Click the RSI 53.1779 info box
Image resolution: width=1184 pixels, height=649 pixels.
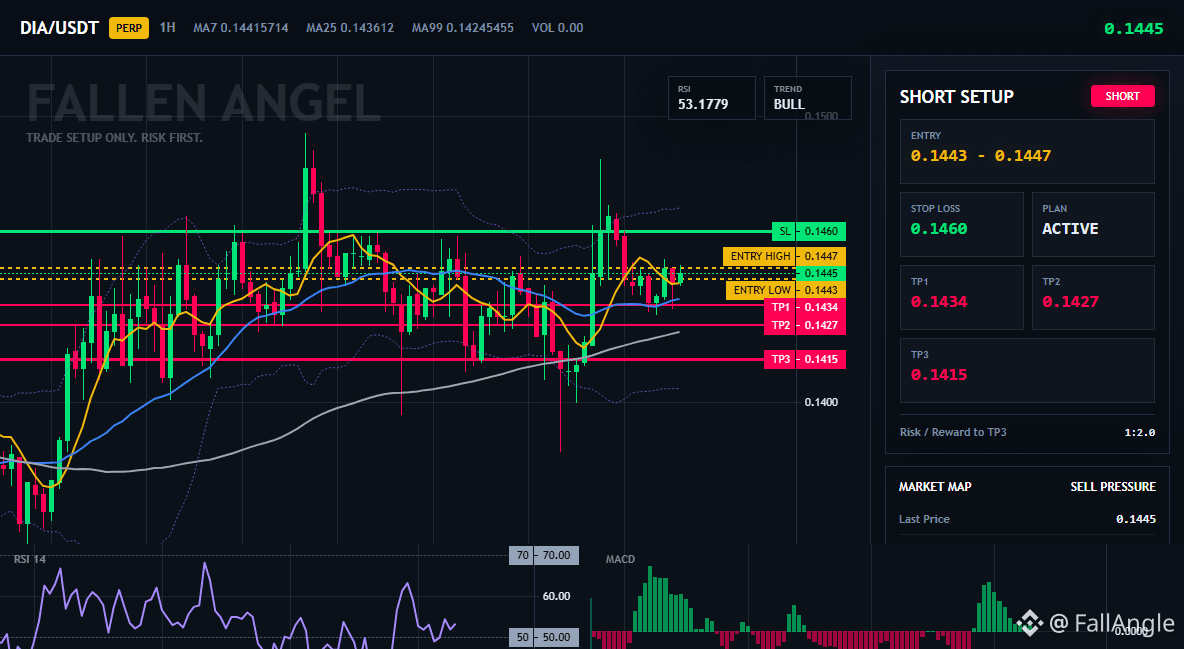click(711, 97)
